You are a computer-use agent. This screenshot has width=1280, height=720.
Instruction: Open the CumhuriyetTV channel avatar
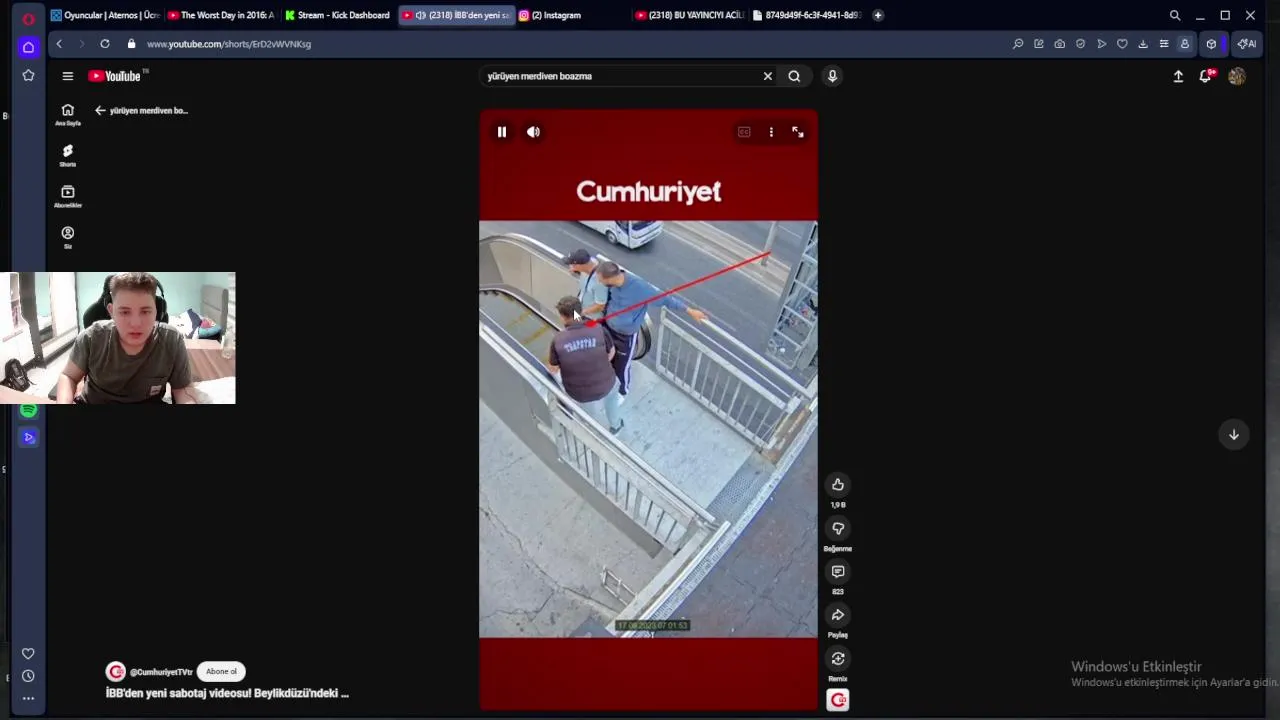tap(116, 672)
